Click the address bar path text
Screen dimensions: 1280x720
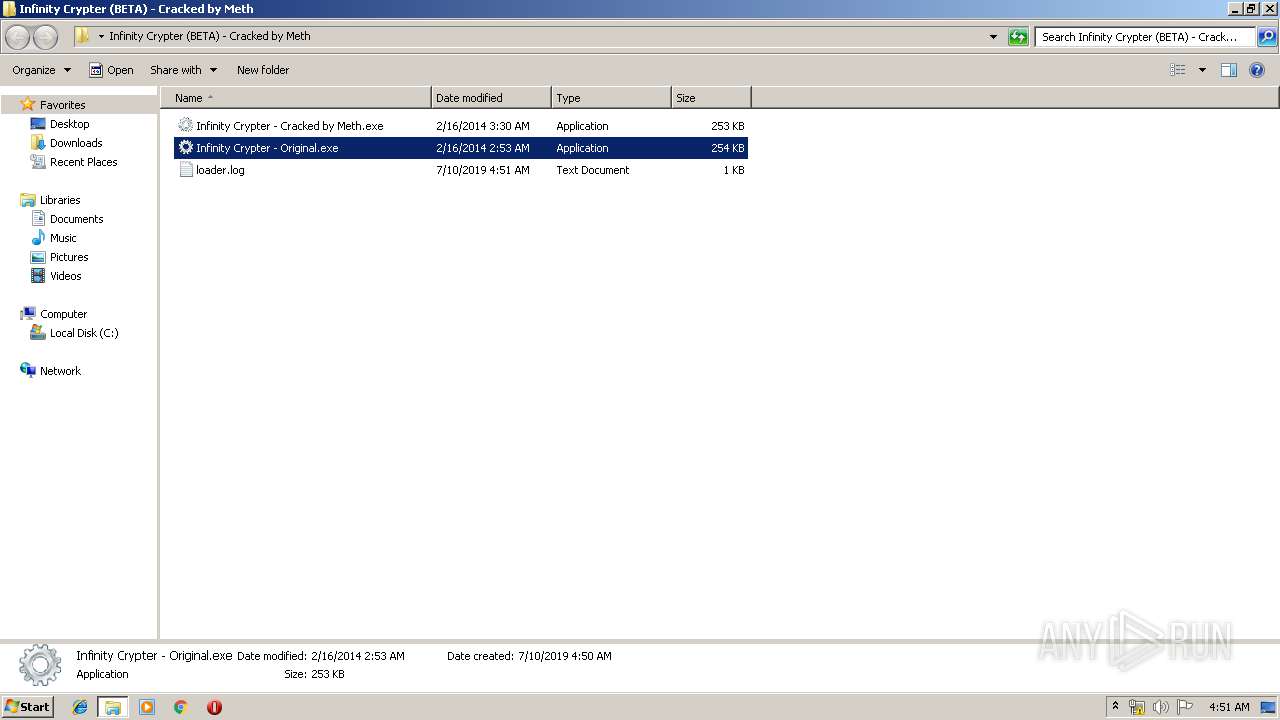coord(210,36)
